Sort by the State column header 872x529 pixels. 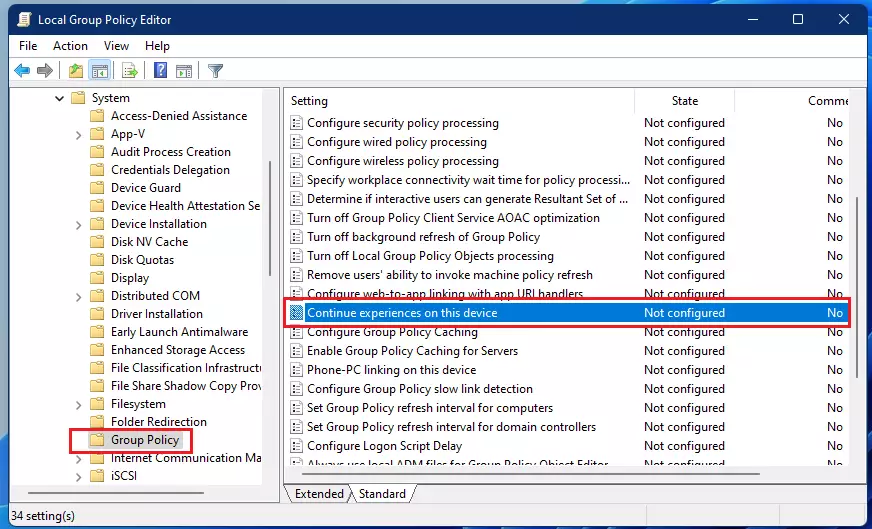tap(685, 101)
